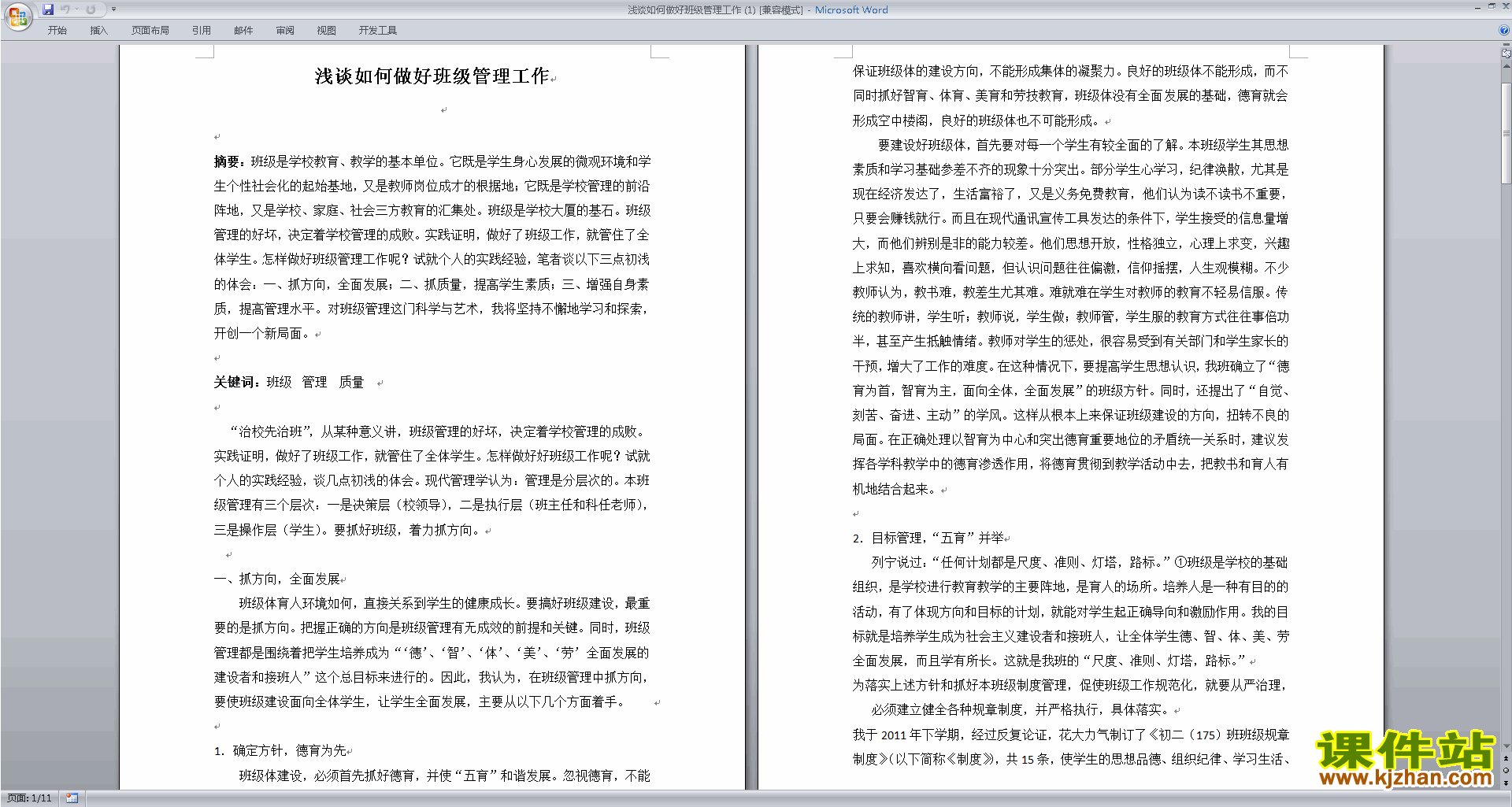Viewport: 1512px width, 807px height.
Task: Click vertical scrollbar up arrow
Action: 1506,66
